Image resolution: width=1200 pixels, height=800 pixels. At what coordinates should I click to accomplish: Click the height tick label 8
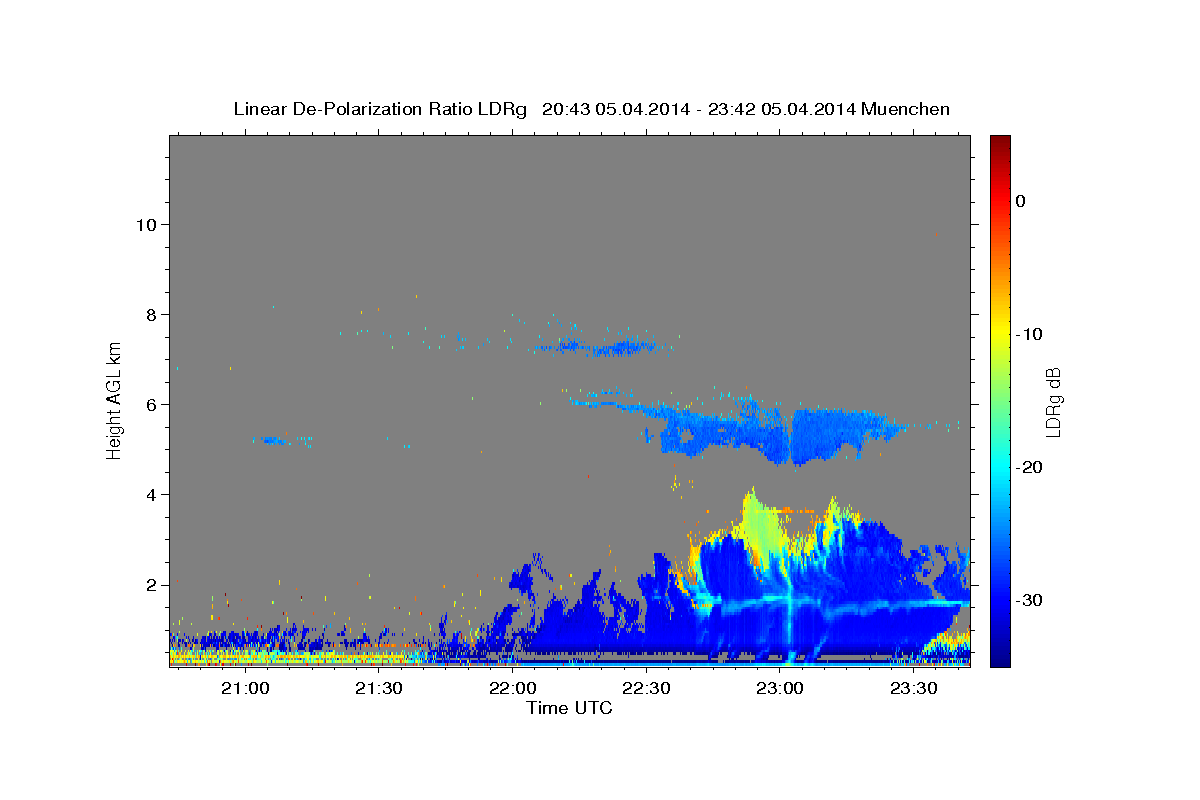point(150,315)
